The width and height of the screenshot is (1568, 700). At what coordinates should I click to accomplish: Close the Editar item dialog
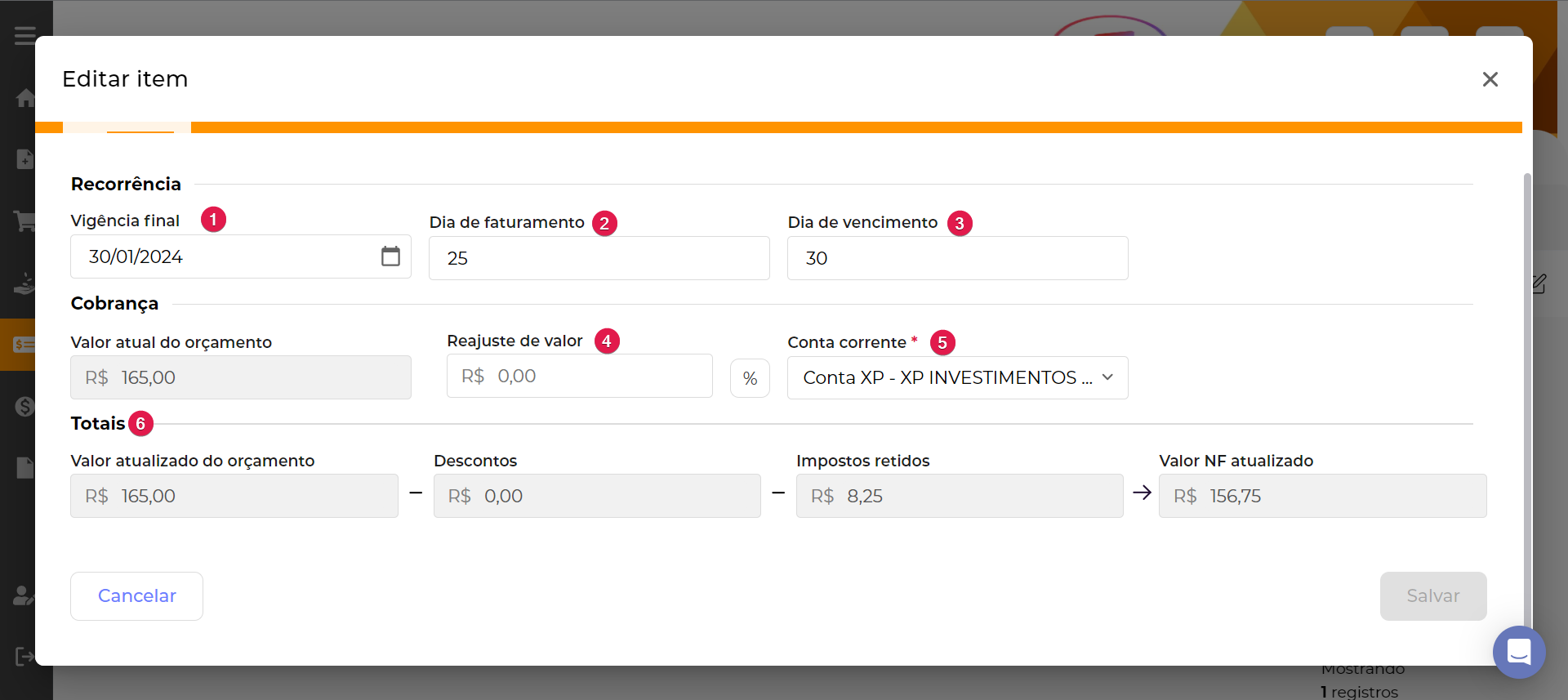[1490, 79]
